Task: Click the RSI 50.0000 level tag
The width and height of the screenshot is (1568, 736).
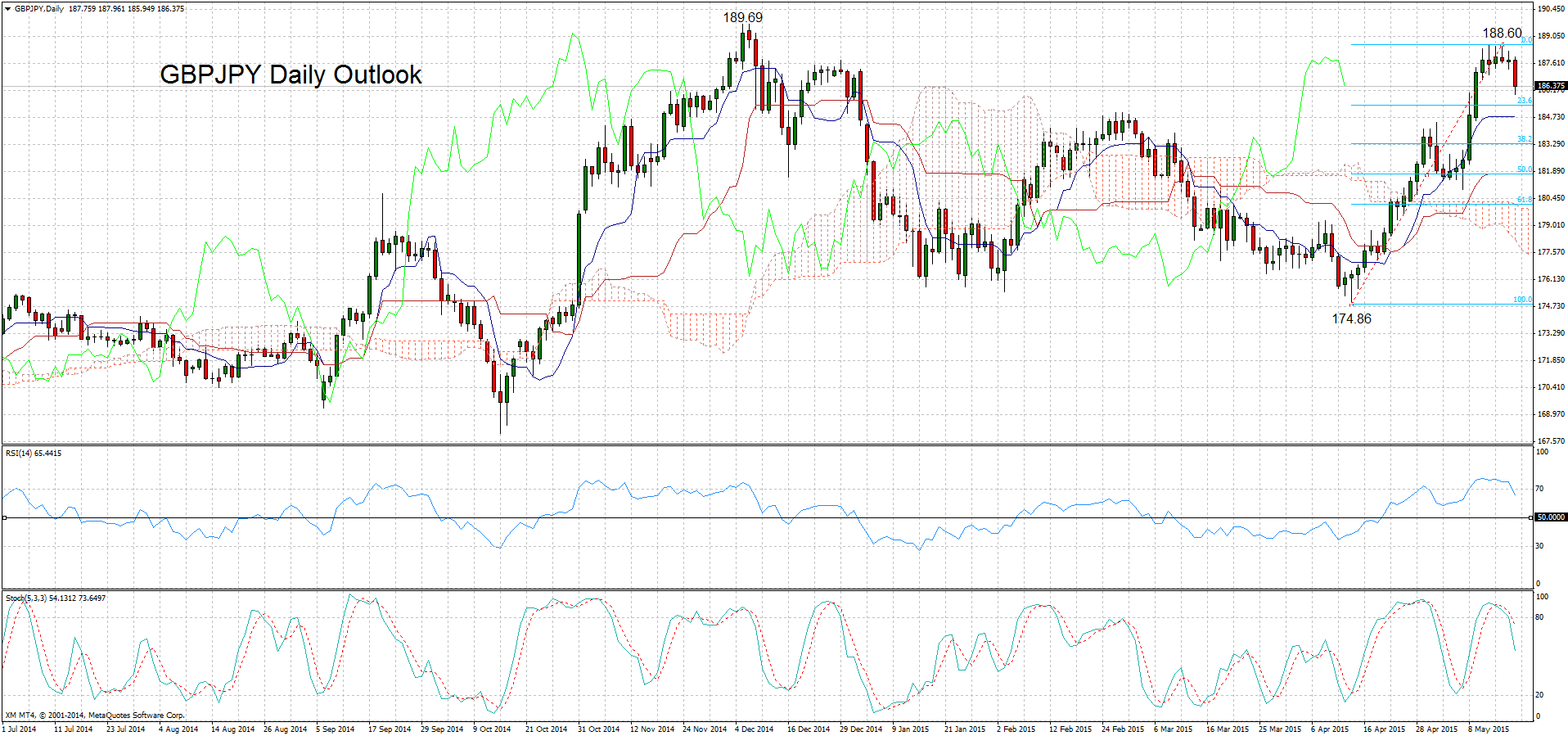Action: tap(1551, 517)
